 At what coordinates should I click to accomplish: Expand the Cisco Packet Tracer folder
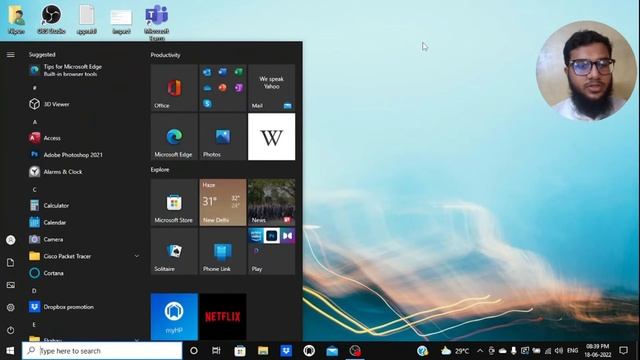(x=84, y=256)
